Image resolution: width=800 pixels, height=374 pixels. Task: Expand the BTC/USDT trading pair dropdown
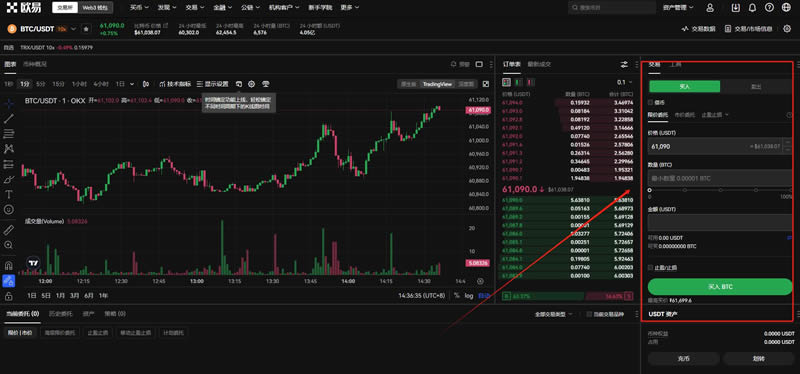pos(74,29)
